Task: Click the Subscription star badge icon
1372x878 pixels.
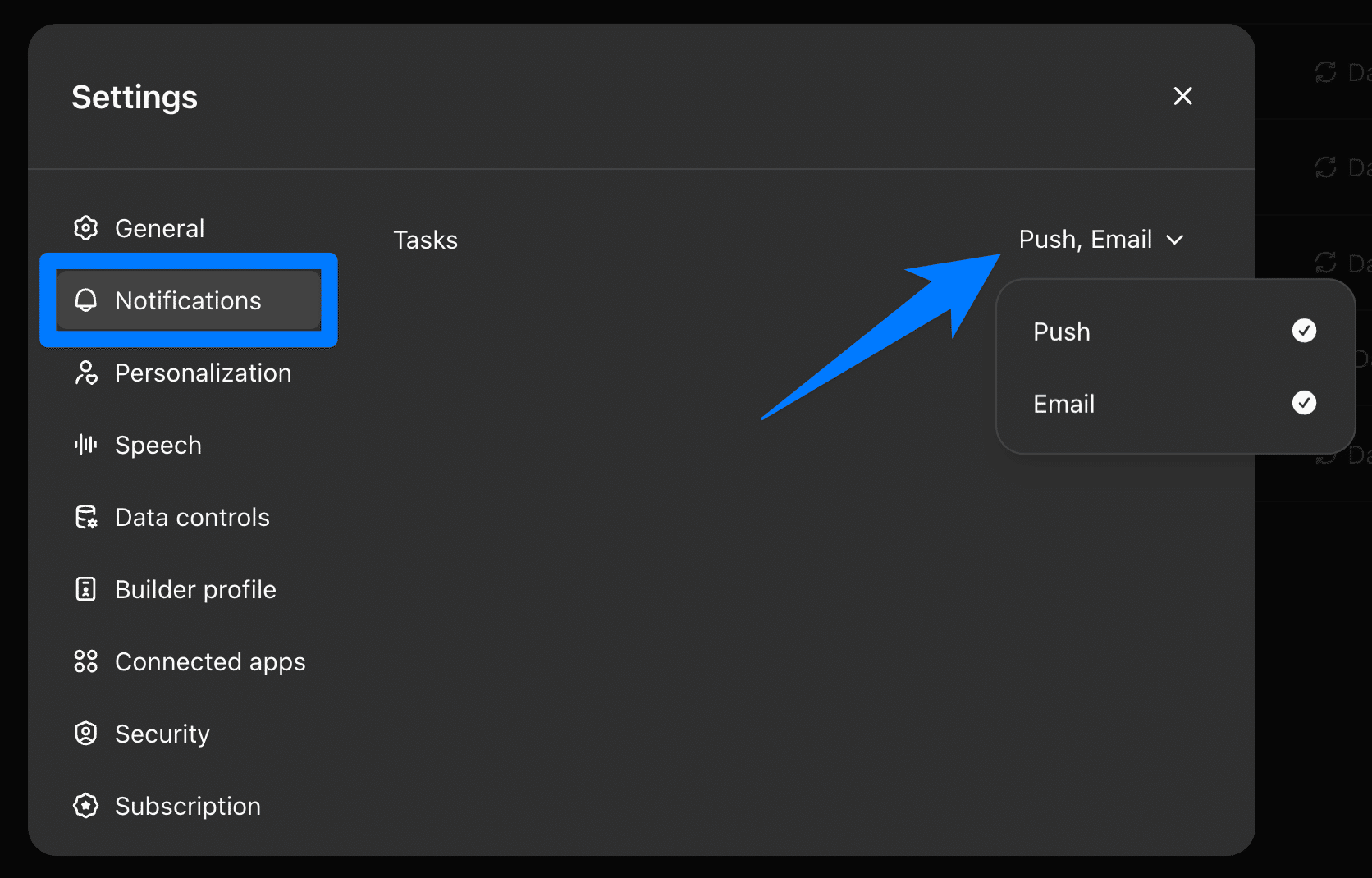Action: 86,806
